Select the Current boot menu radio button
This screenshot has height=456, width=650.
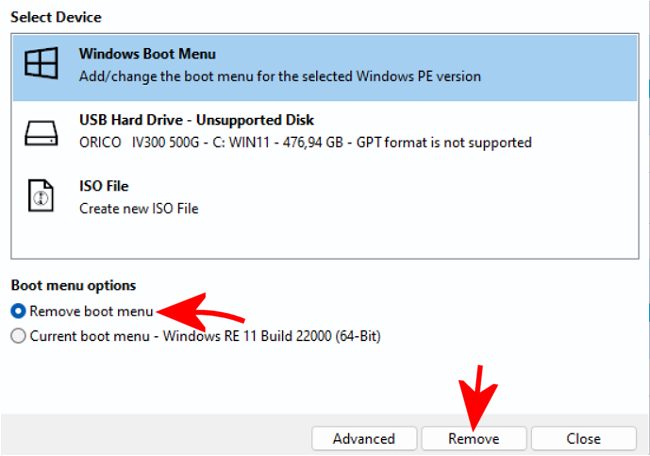click(18, 336)
